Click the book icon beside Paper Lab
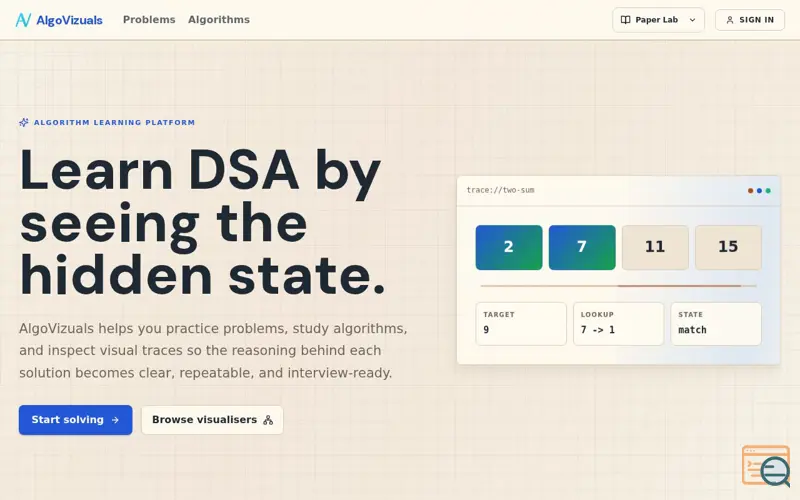 (x=626, y=20)
